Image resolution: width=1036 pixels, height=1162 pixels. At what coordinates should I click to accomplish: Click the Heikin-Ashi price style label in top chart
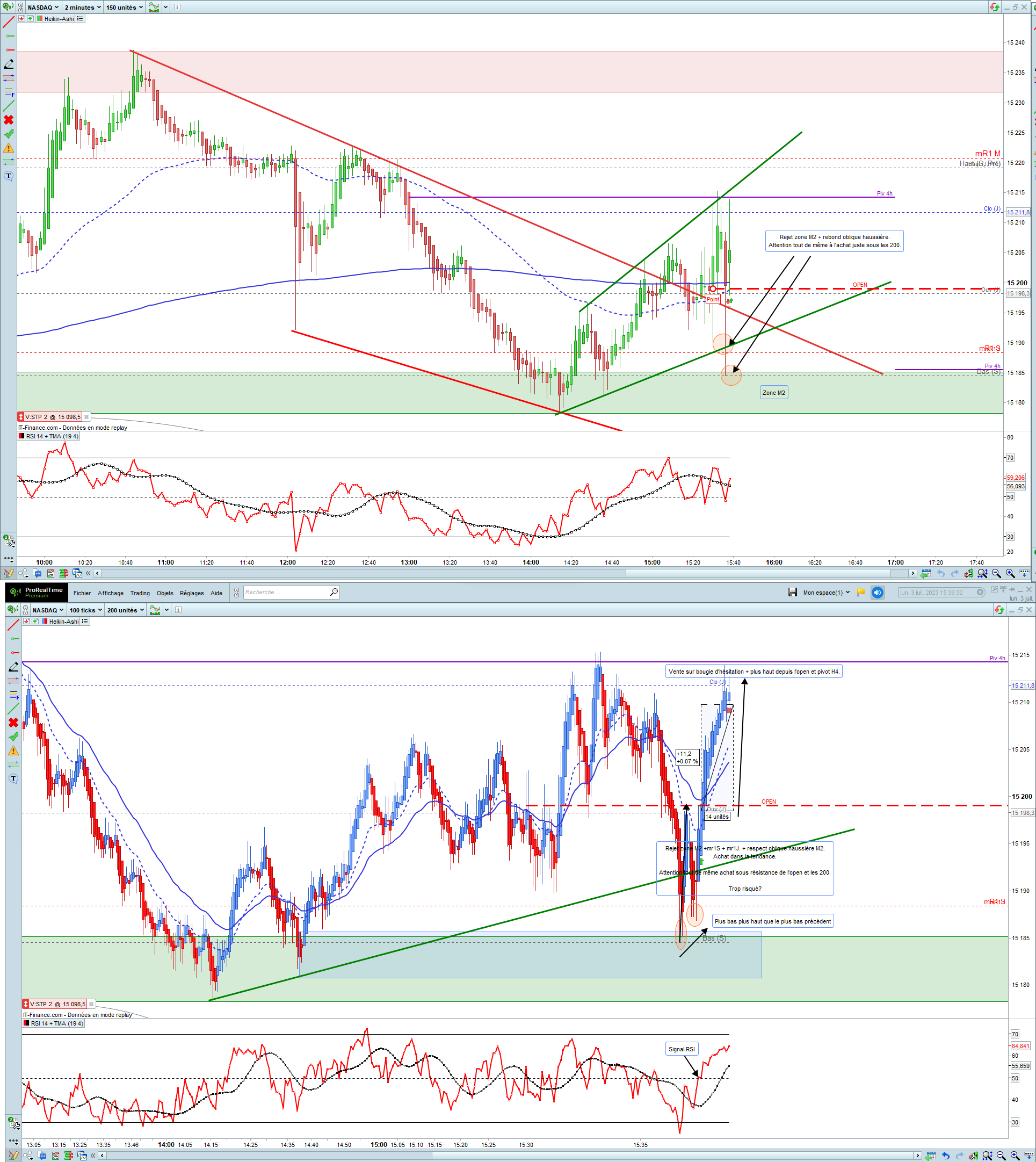coord(59,19)
